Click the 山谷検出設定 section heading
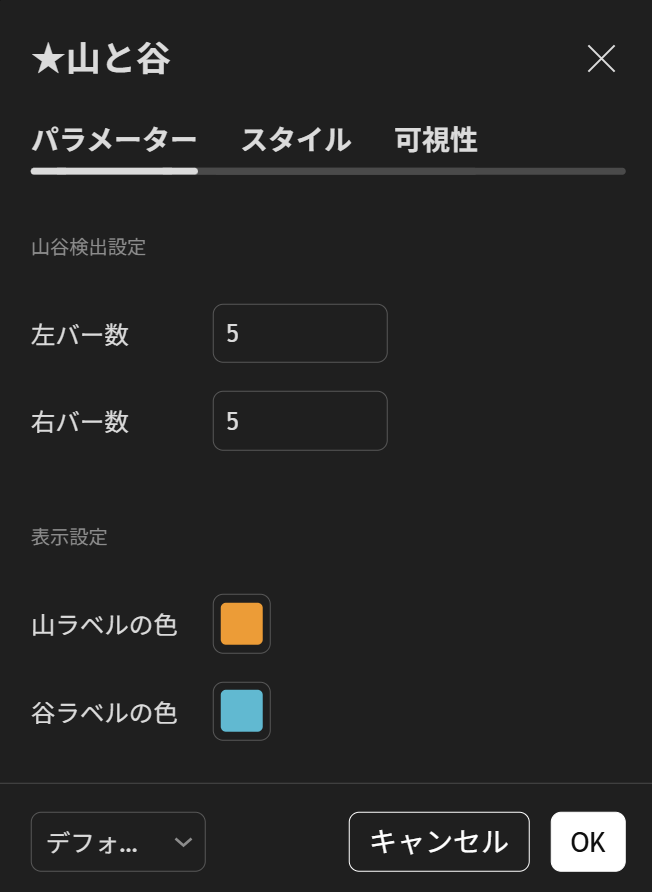 [x=89, y=247]
